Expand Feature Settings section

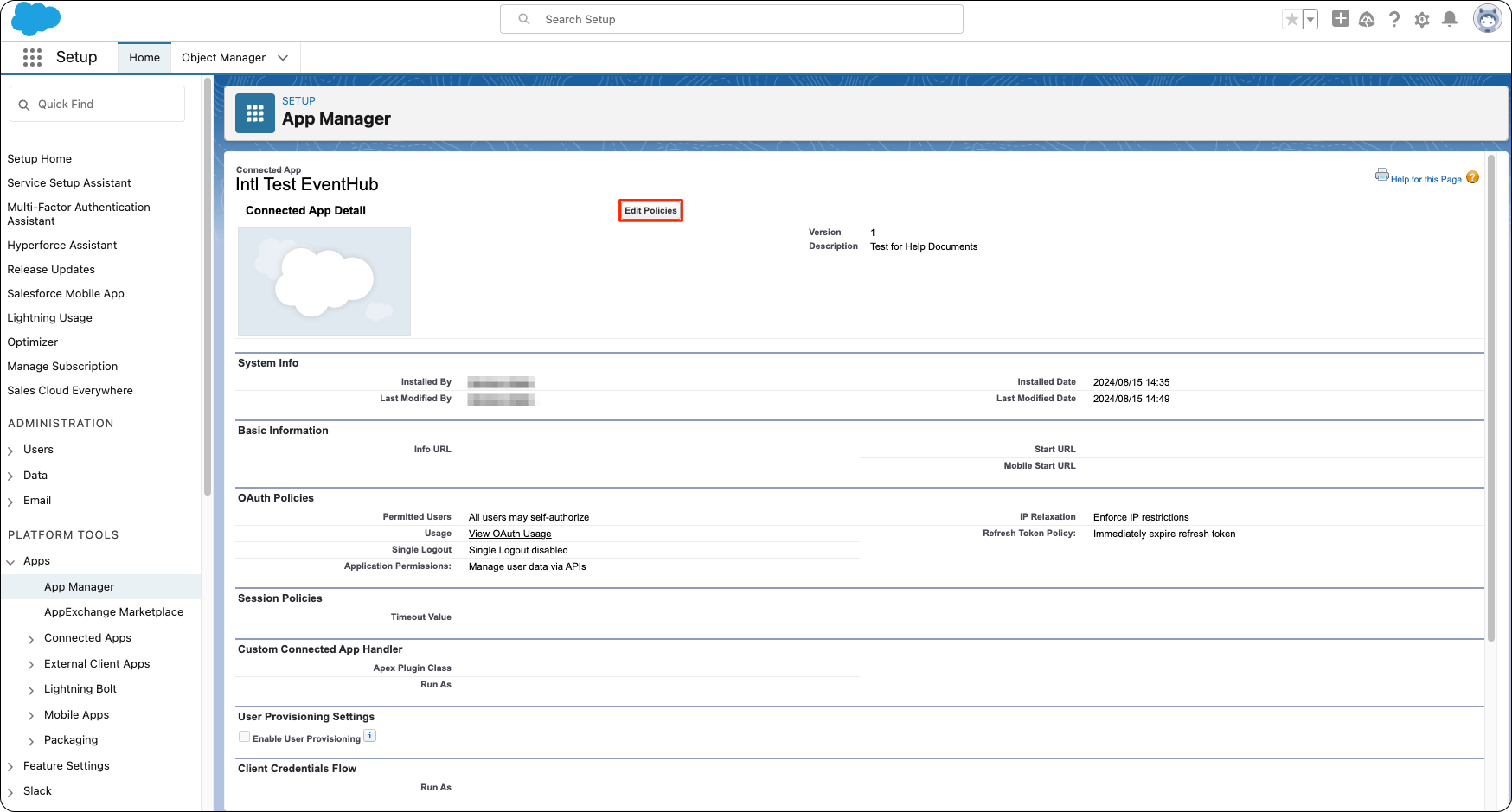pos(10,767)
